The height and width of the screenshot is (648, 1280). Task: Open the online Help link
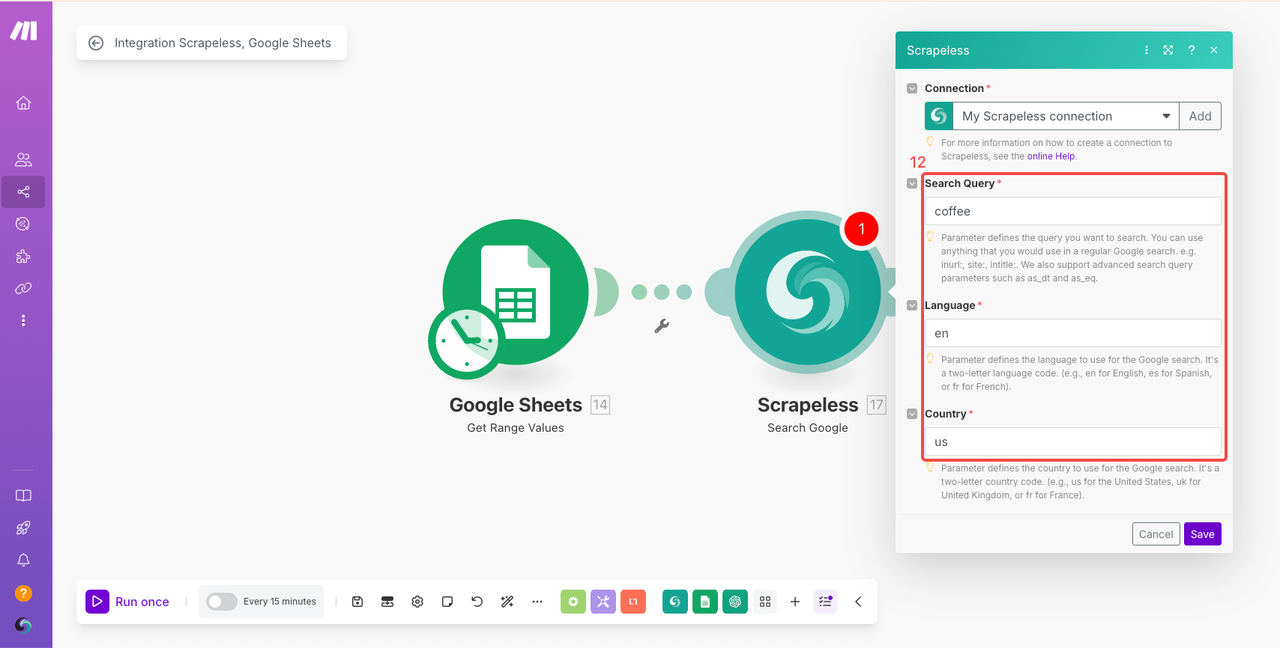point(1051,156)
